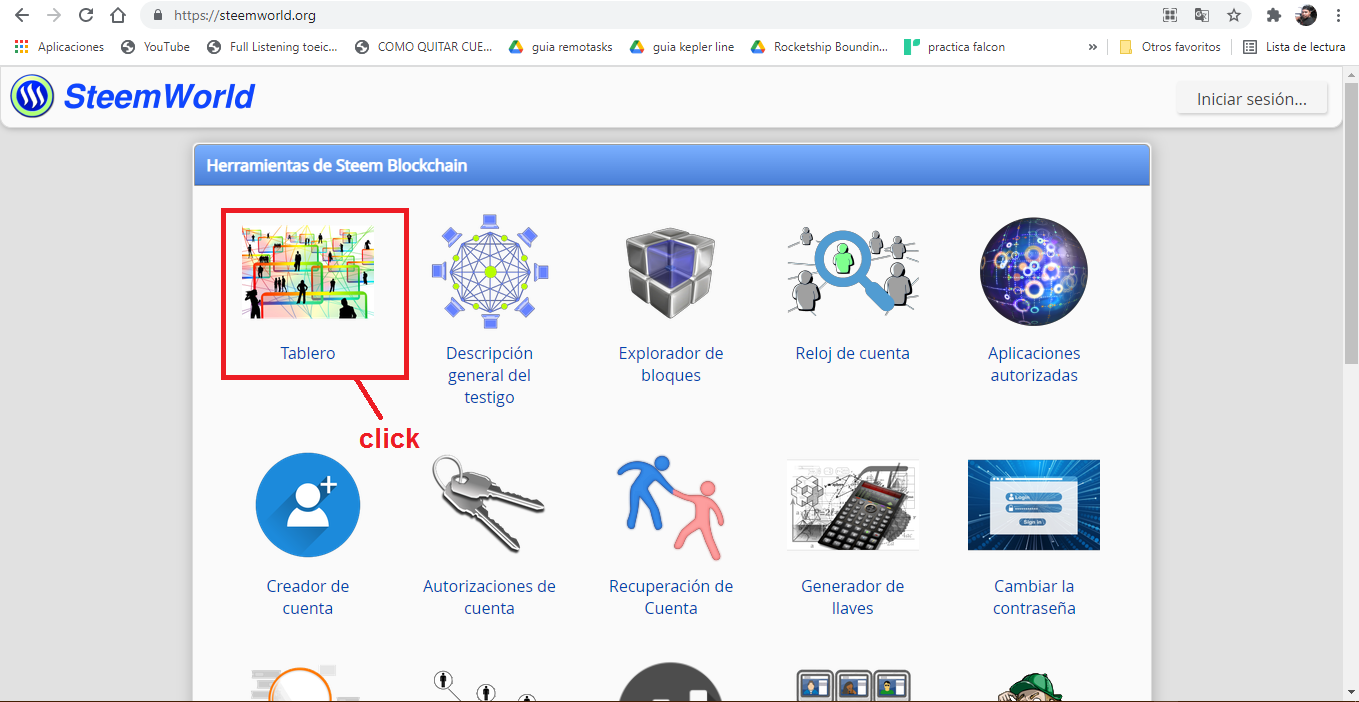Open the Reloj de cuenta link
This screenshot has height=702, width=1359.
click(x=853, y=353)
